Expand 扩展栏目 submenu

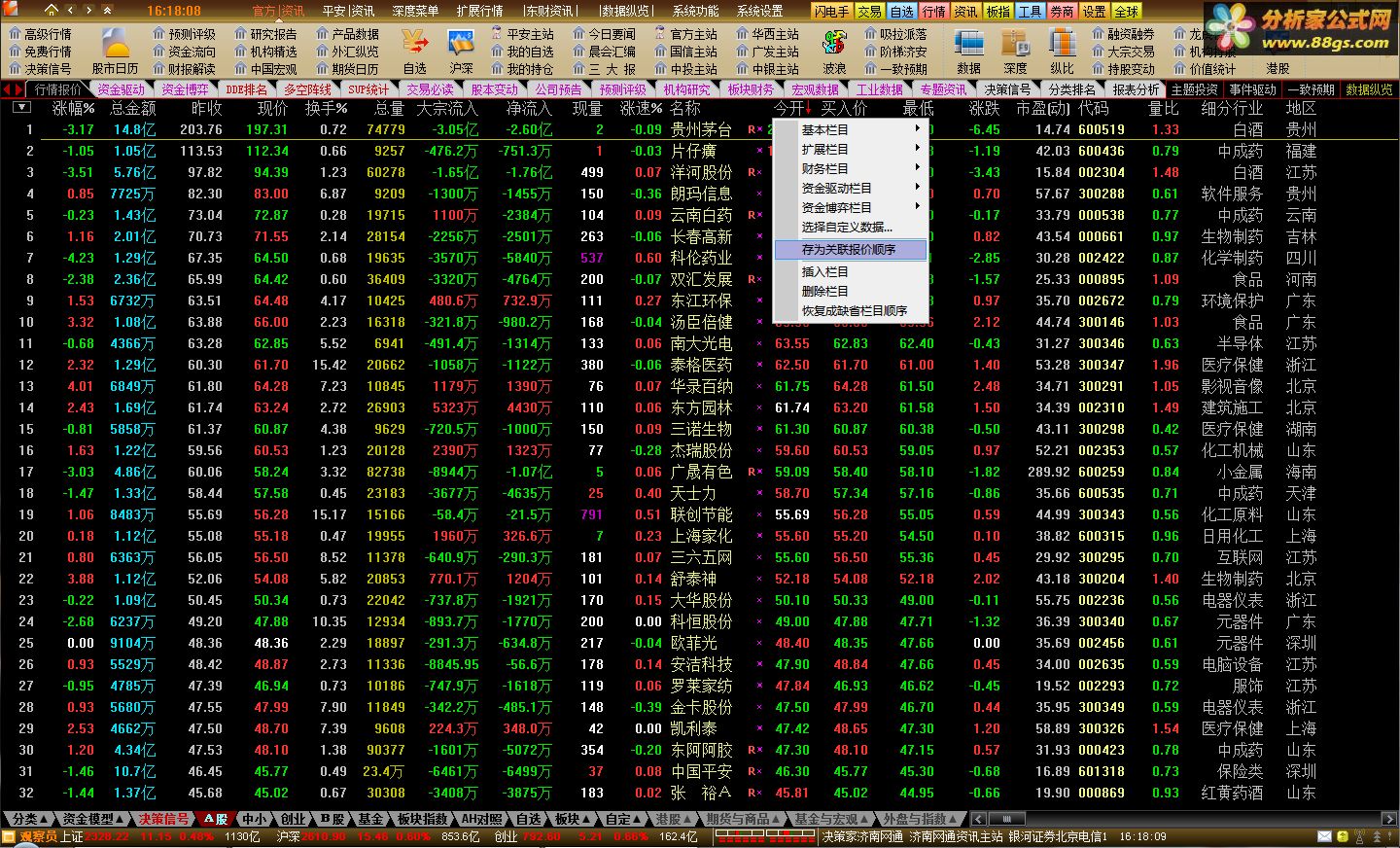pos(851,149)
